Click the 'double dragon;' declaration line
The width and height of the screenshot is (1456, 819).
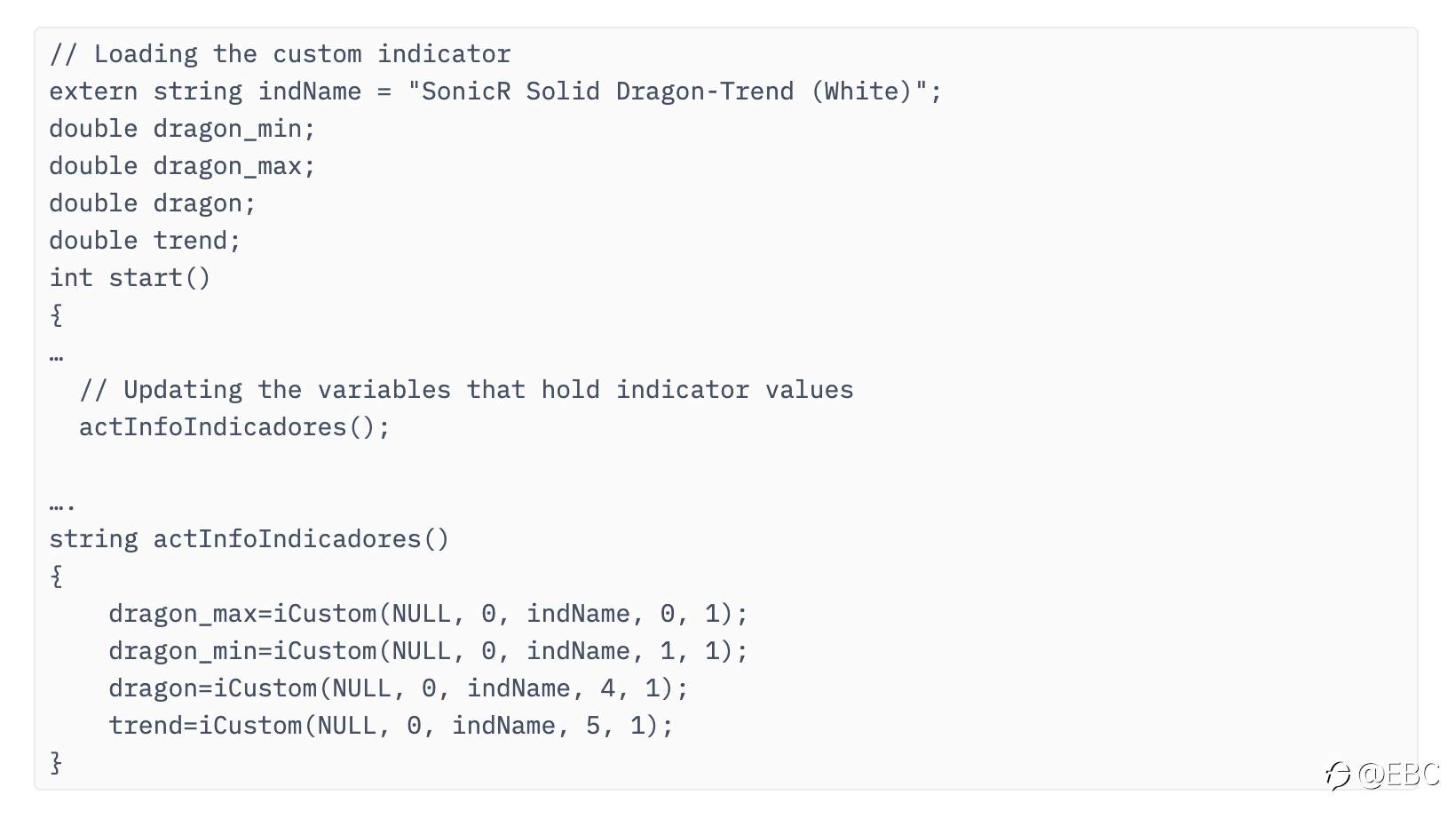pyautogui.click(x=153, y=204)
